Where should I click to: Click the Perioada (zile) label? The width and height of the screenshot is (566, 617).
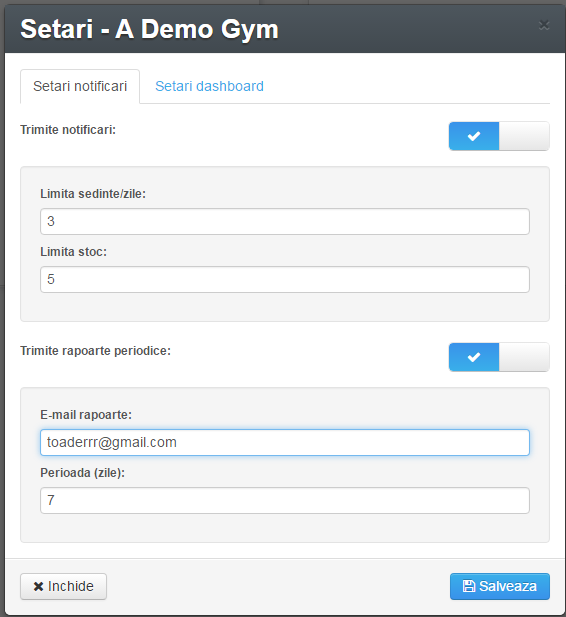(x=83, y=473)
